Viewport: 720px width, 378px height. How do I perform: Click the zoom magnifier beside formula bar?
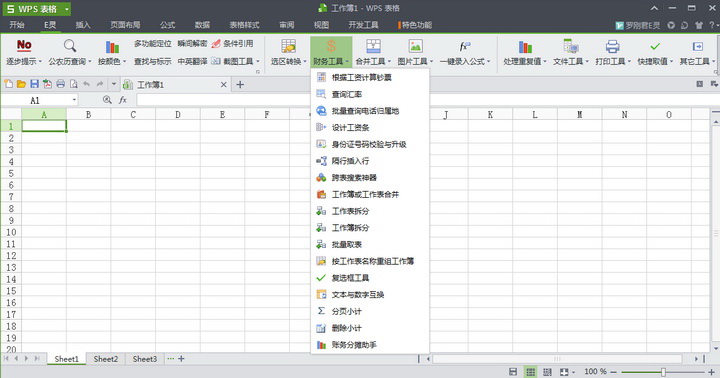pos(107,100)
